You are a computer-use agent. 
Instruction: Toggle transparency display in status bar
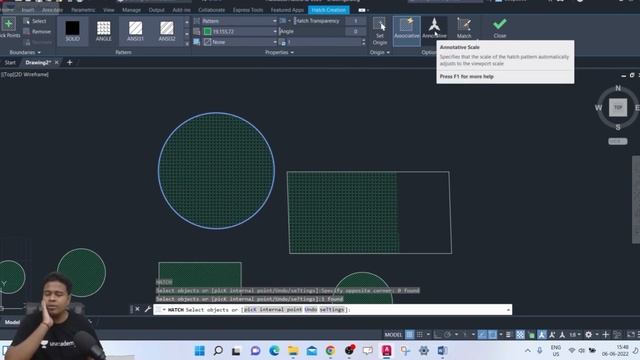coord(520,335)
